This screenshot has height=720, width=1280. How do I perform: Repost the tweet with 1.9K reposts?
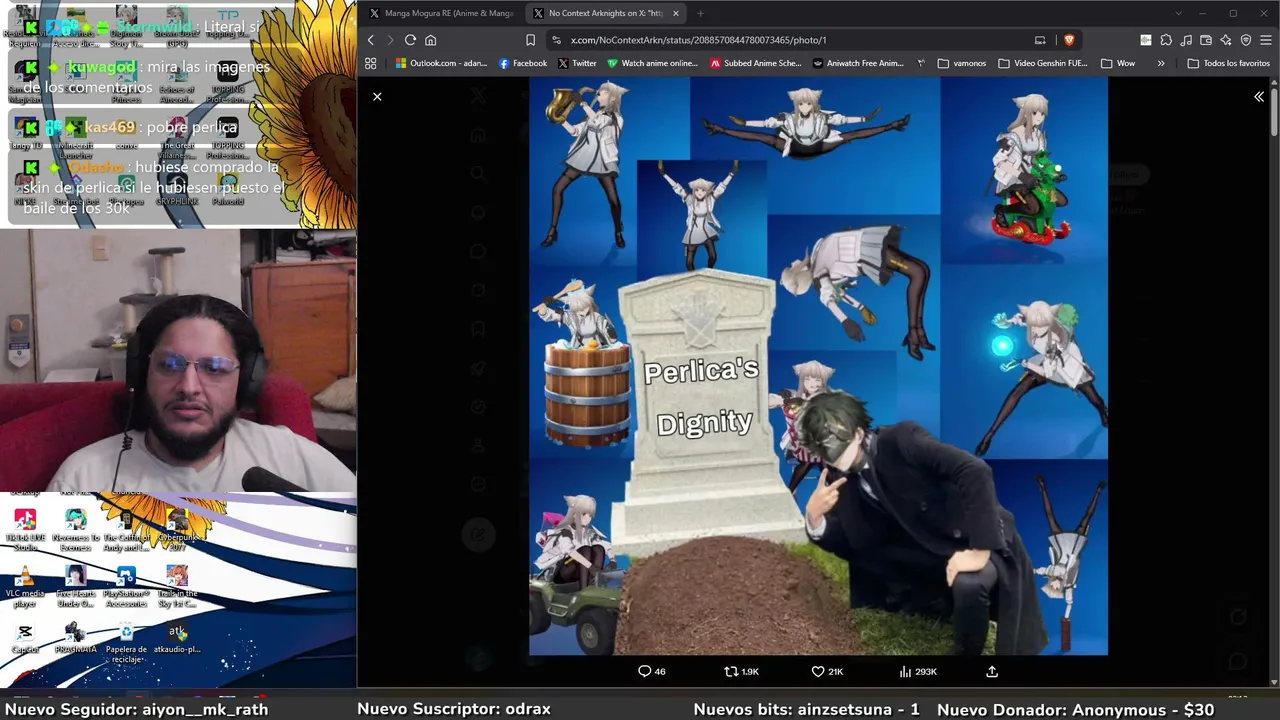point(741,672)
